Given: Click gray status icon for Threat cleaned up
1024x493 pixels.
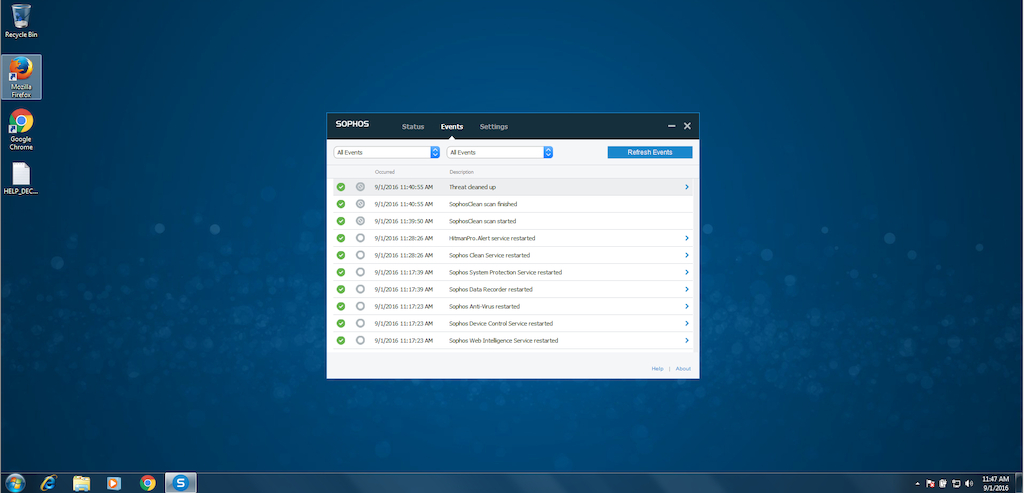Looking at the screenshot, I should pos(360,187).
